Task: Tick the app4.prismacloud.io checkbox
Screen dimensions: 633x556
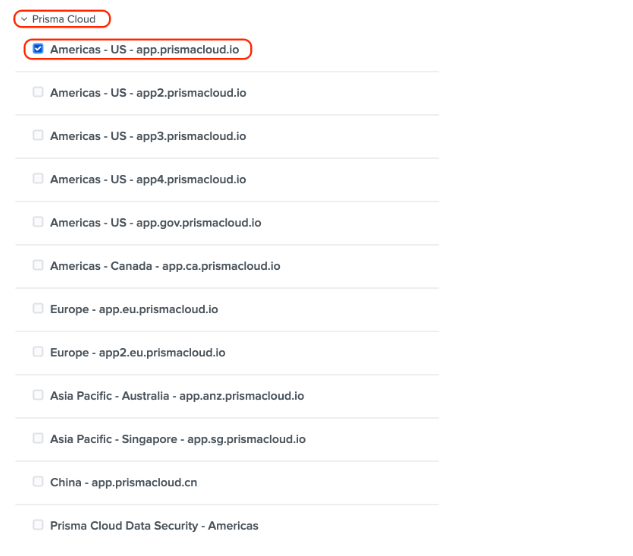Action: (x=38, y=178)
